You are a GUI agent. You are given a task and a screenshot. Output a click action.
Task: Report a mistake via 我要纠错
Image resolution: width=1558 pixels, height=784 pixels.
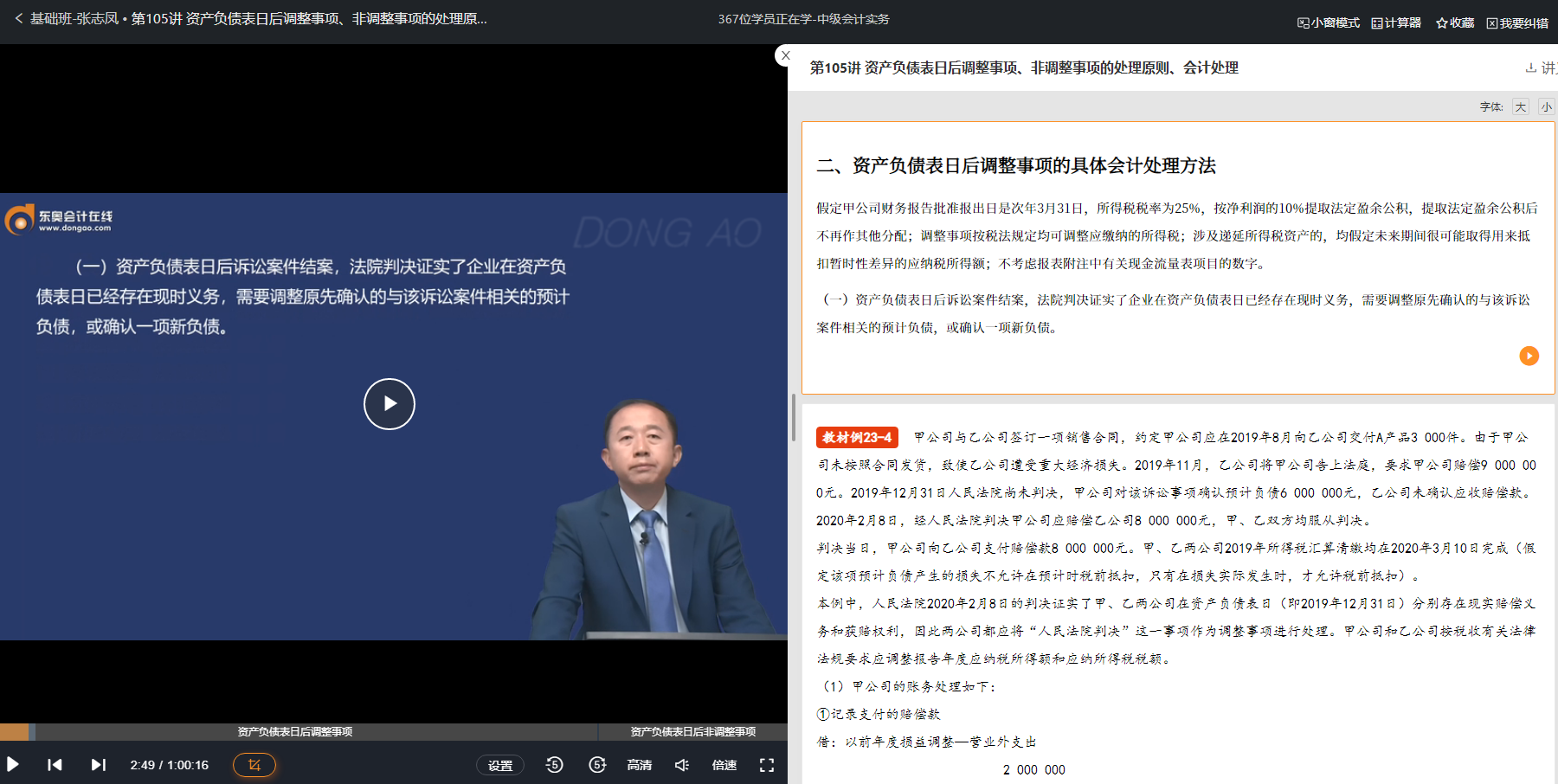[x=1519, y=22]
